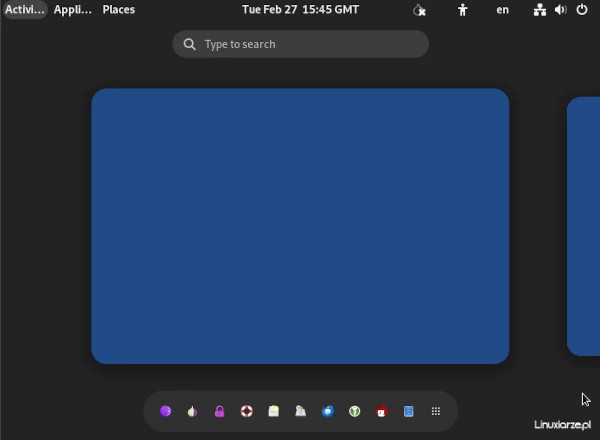Open Tails documentation lifebuoy icon
600x440 pixels.
[x=246, y=411]
